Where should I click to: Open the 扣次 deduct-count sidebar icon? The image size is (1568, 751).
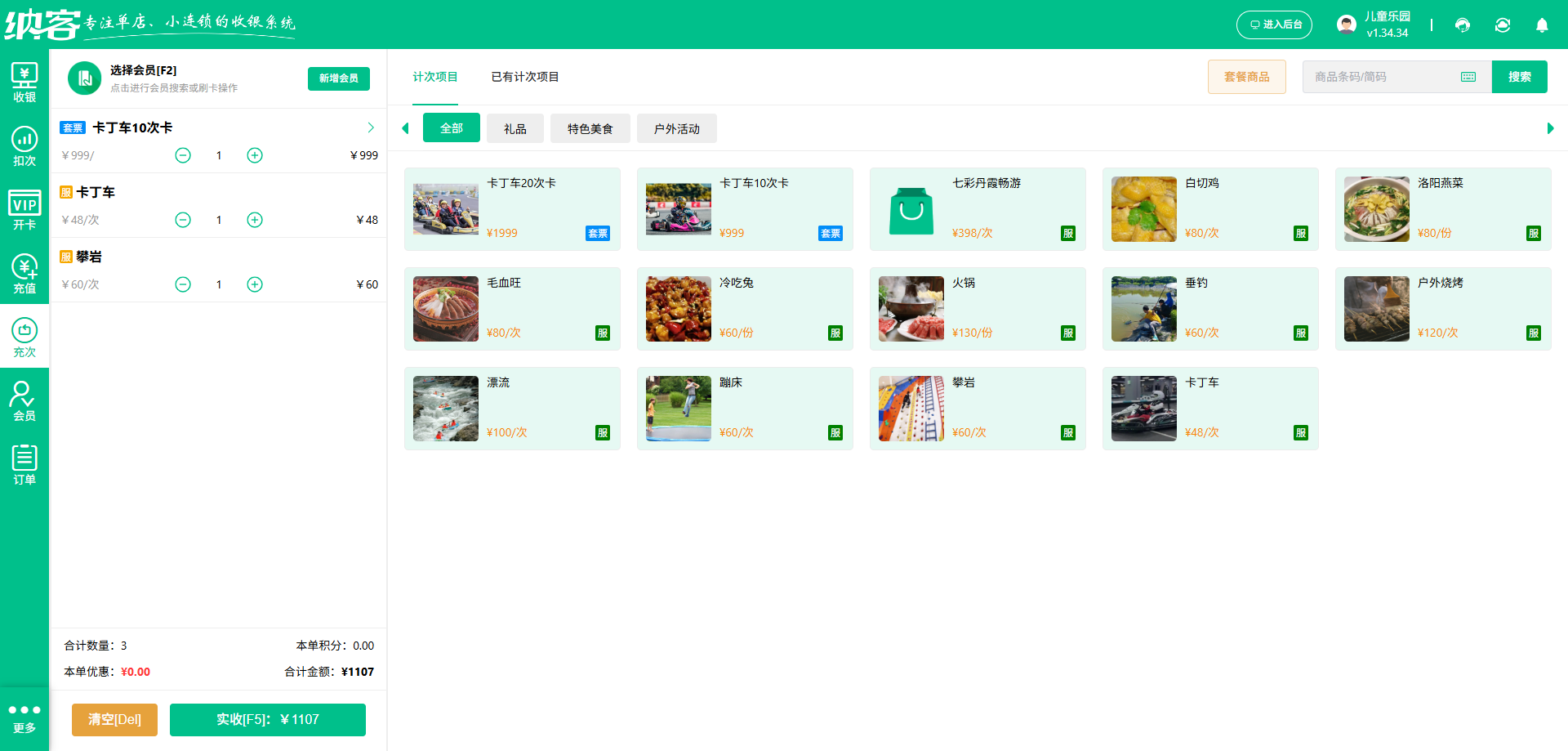[x=24, y=146]
